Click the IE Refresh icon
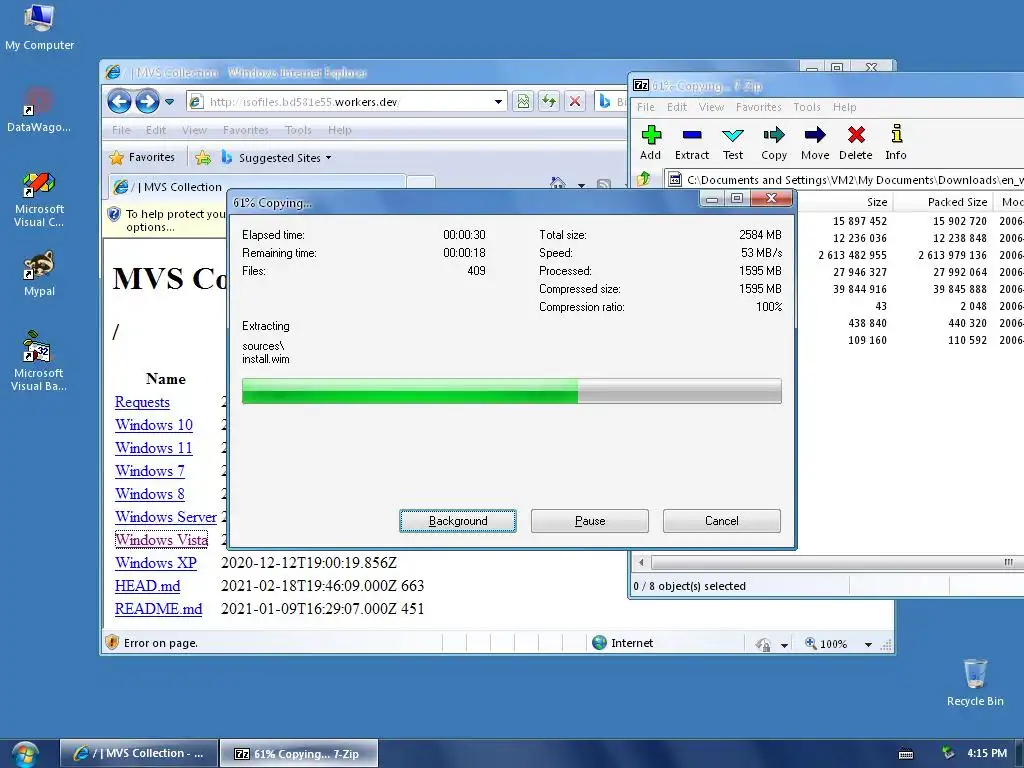The width and height of the screenshot is (1024, 768). pyautogui.click(x=549, y=101)
